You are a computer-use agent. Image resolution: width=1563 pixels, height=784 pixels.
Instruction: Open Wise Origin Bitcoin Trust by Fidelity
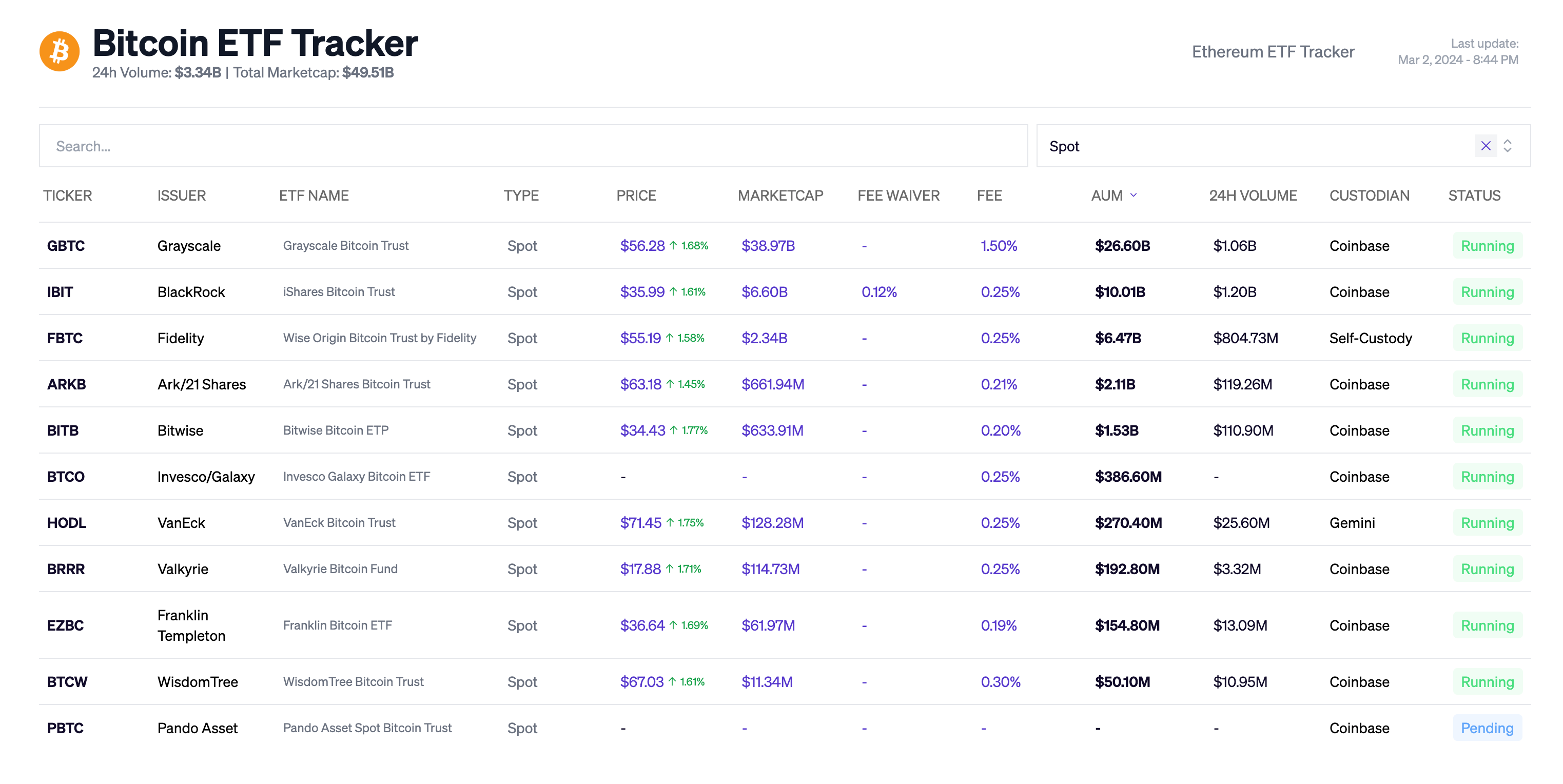point(380,338)
